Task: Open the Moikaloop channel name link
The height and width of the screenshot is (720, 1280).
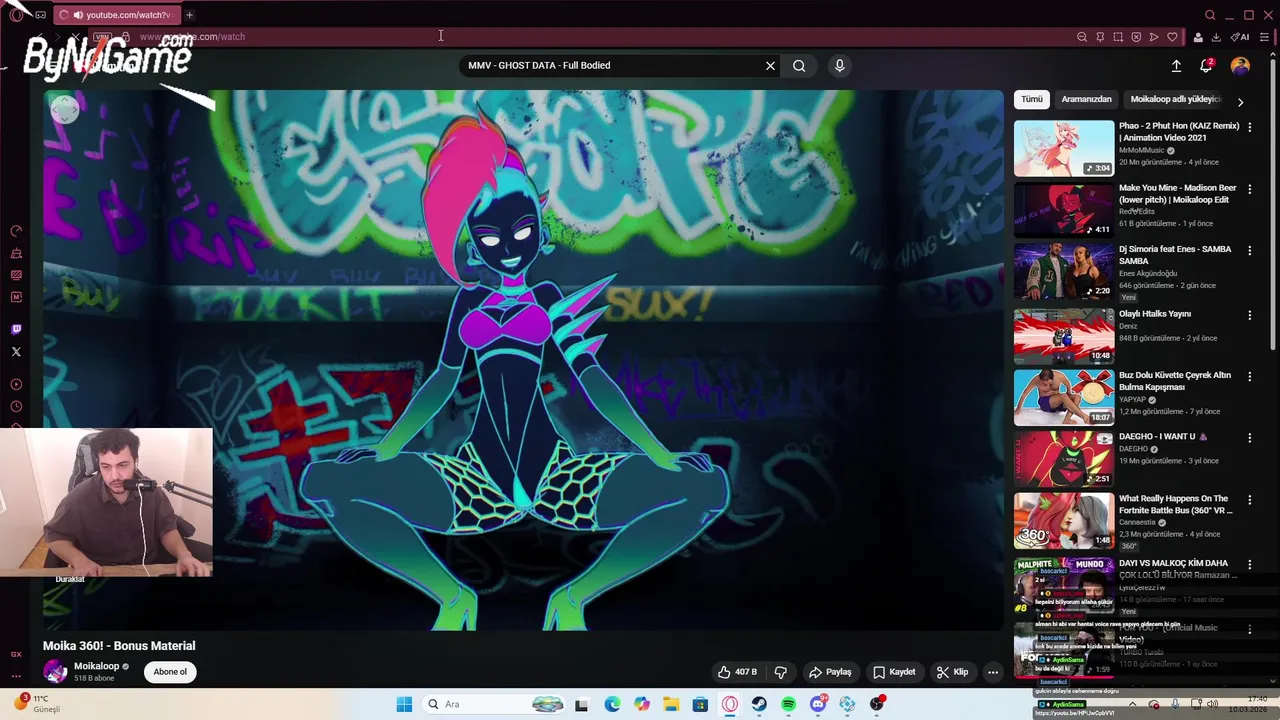Action: click(x=96, y=666)
